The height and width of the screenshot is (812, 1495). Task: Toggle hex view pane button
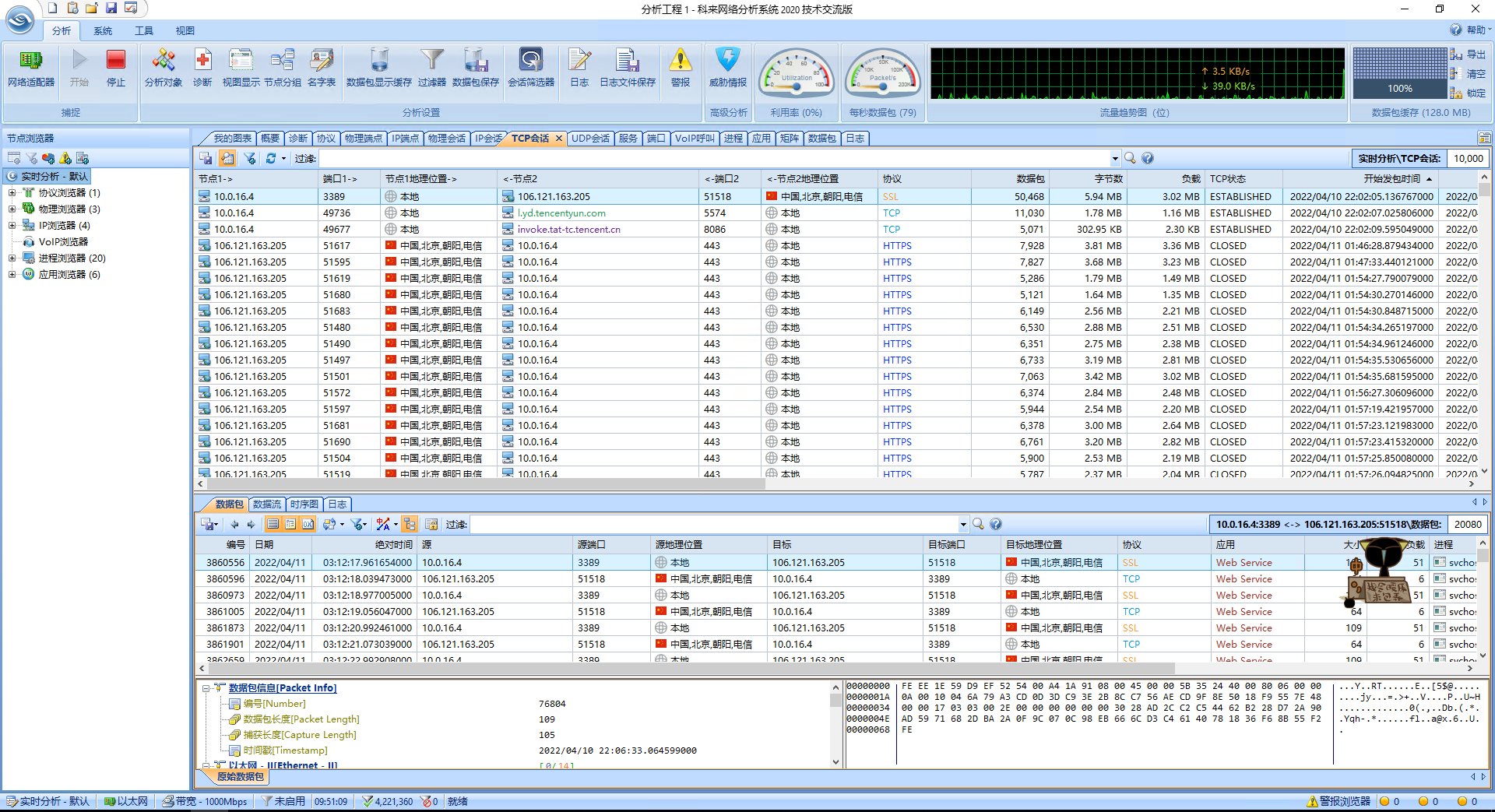(x=308, y=524)
